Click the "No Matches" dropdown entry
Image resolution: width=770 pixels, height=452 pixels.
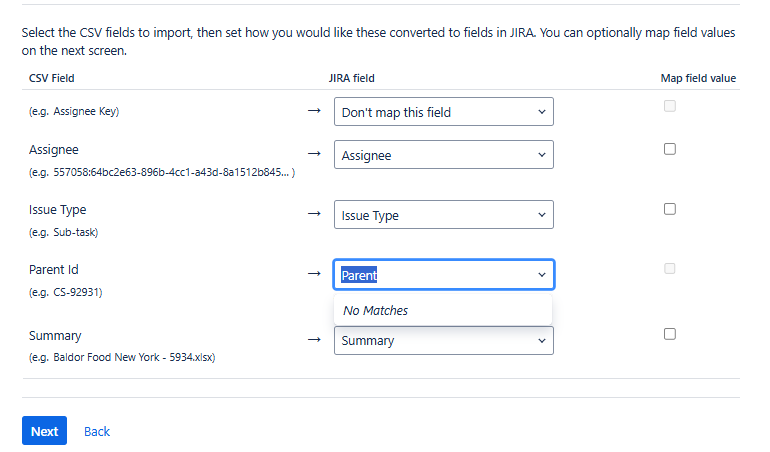[376, 310]
